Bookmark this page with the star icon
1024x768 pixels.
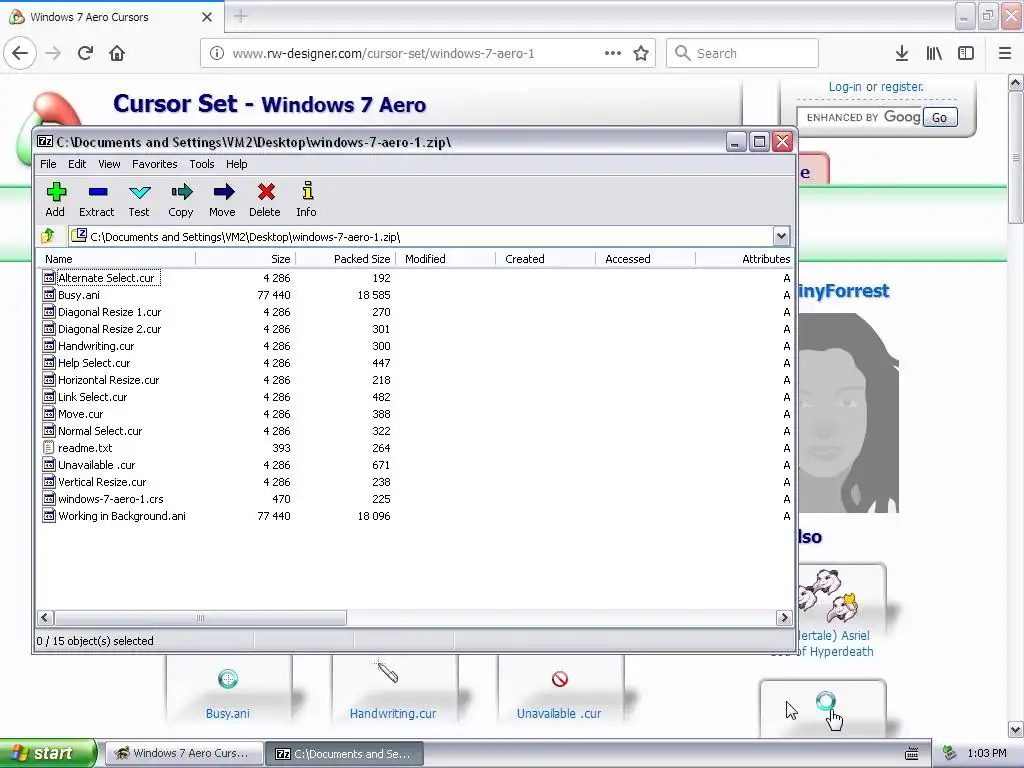pyautogui.click(x=641, y=53)
